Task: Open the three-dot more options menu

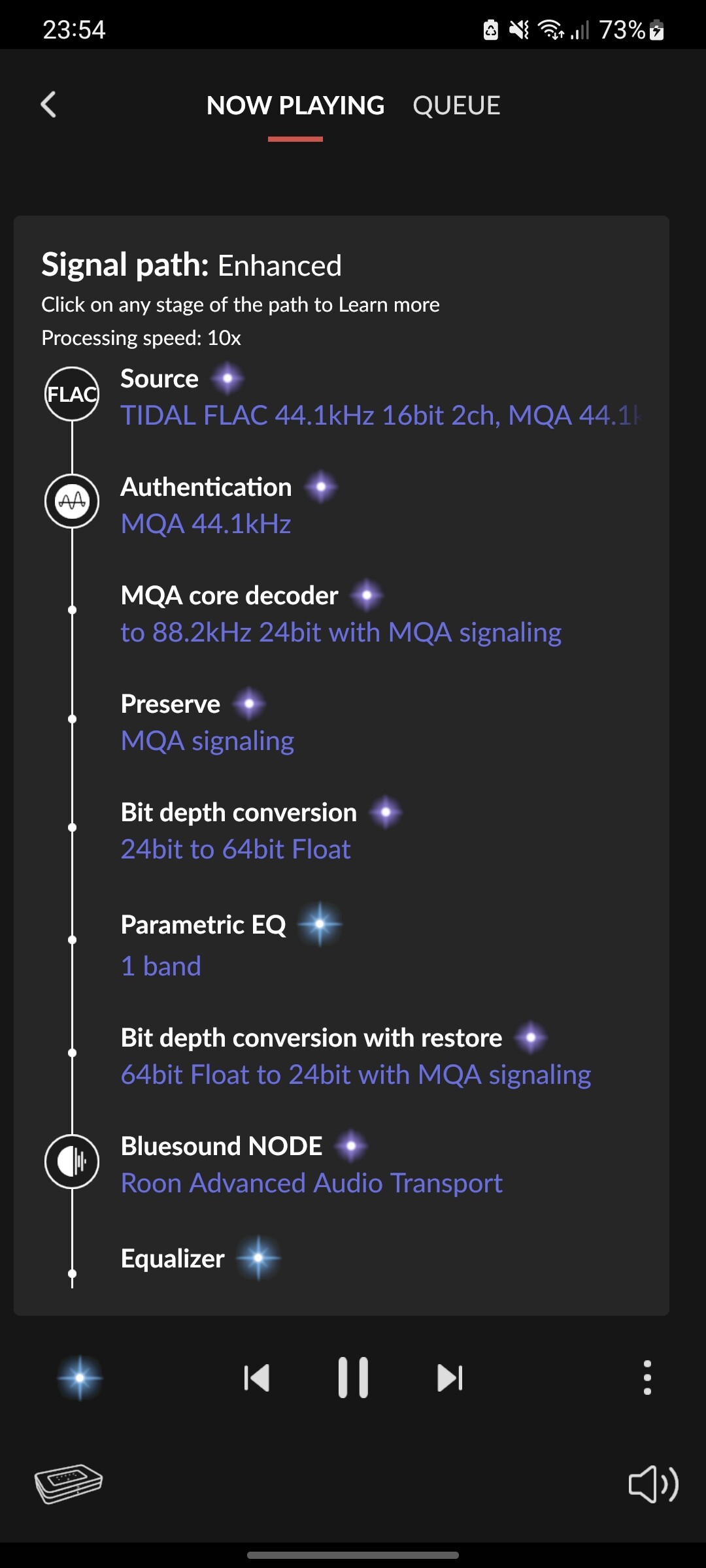Action: click(647, 1378)
